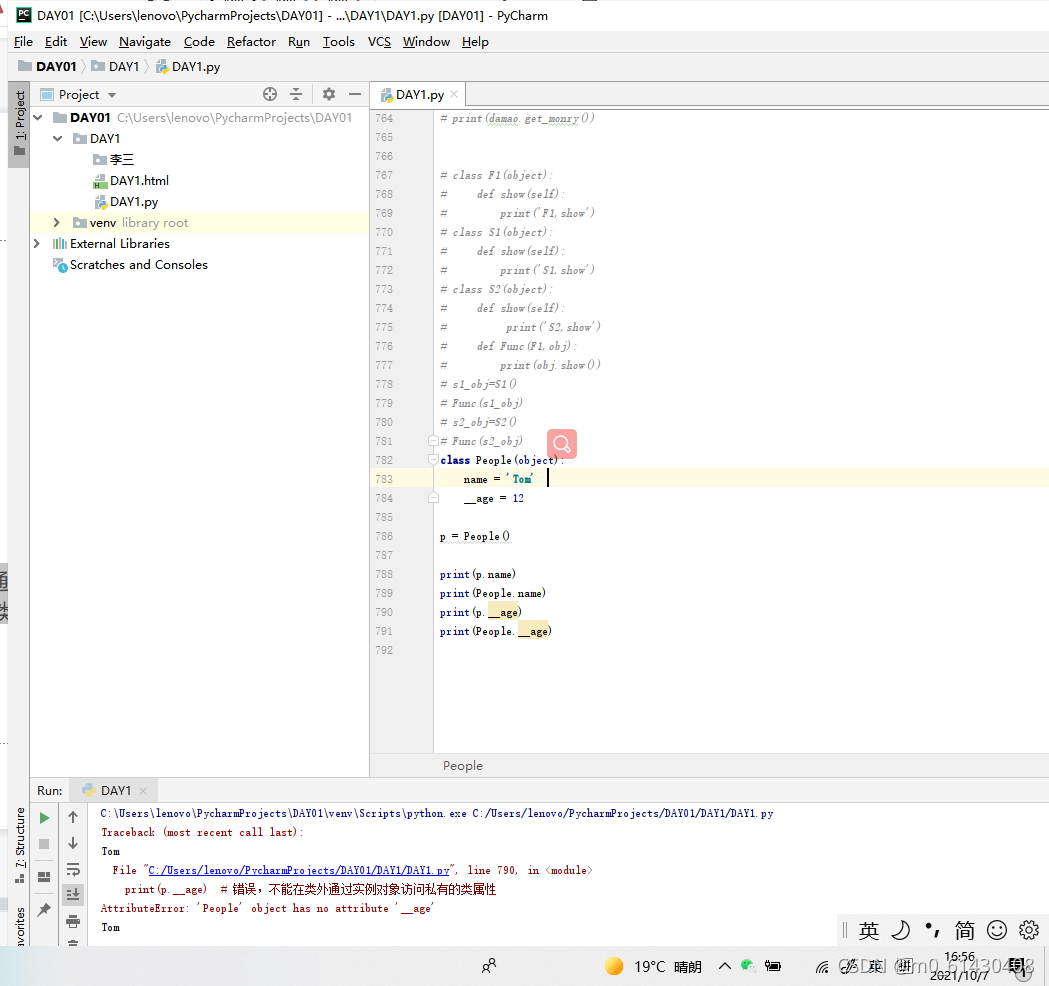The image size is (1049, 986).
Task: Toggle Scroll to End in Run console
Action: coord(73,894)
